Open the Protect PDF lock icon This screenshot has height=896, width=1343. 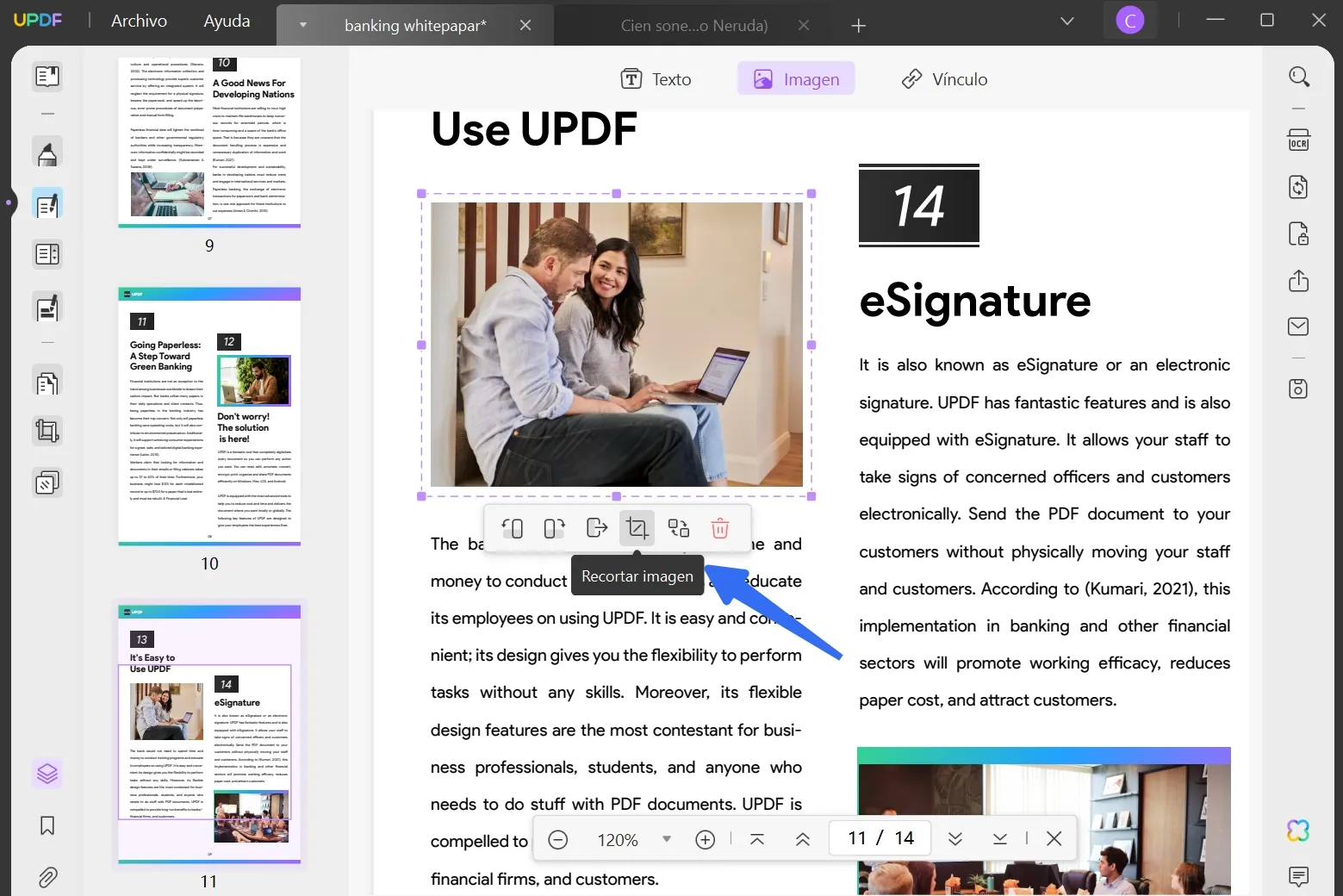tap(1298, 233)
